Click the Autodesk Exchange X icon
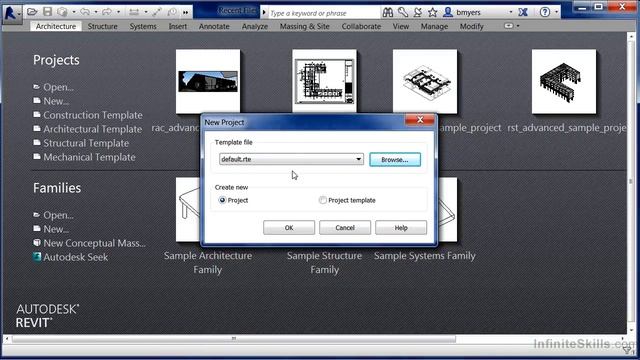Viewport: 640px width, 360px height. pyautogui.click(x=523, y=12)
